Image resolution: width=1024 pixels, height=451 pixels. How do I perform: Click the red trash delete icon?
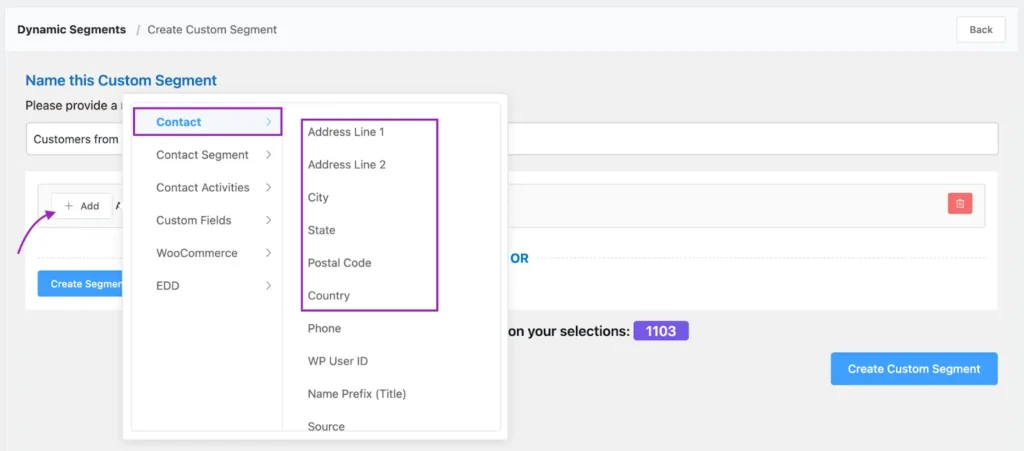click(959, 204)
